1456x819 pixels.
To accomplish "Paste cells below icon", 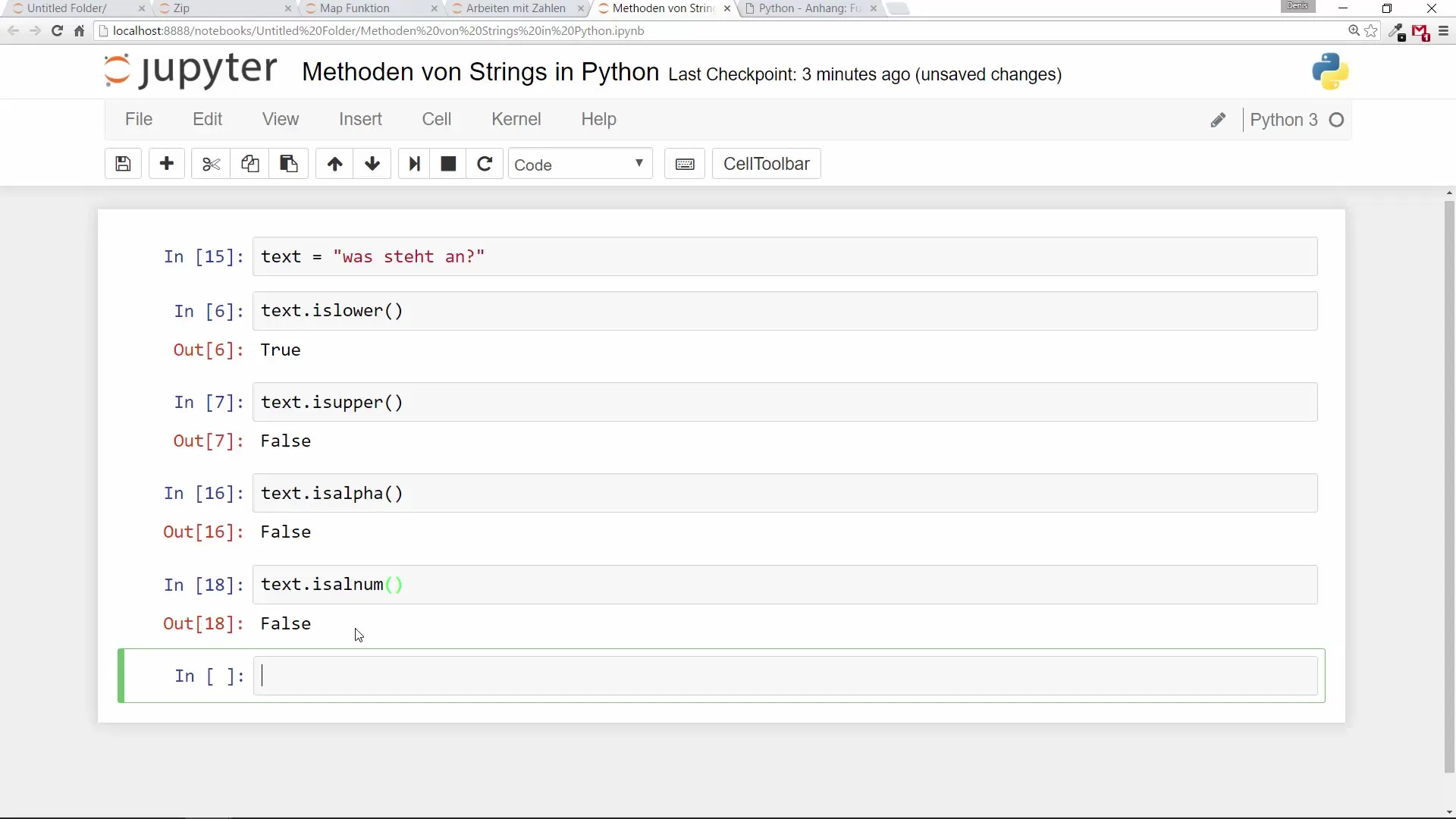I will pos(288,164).
